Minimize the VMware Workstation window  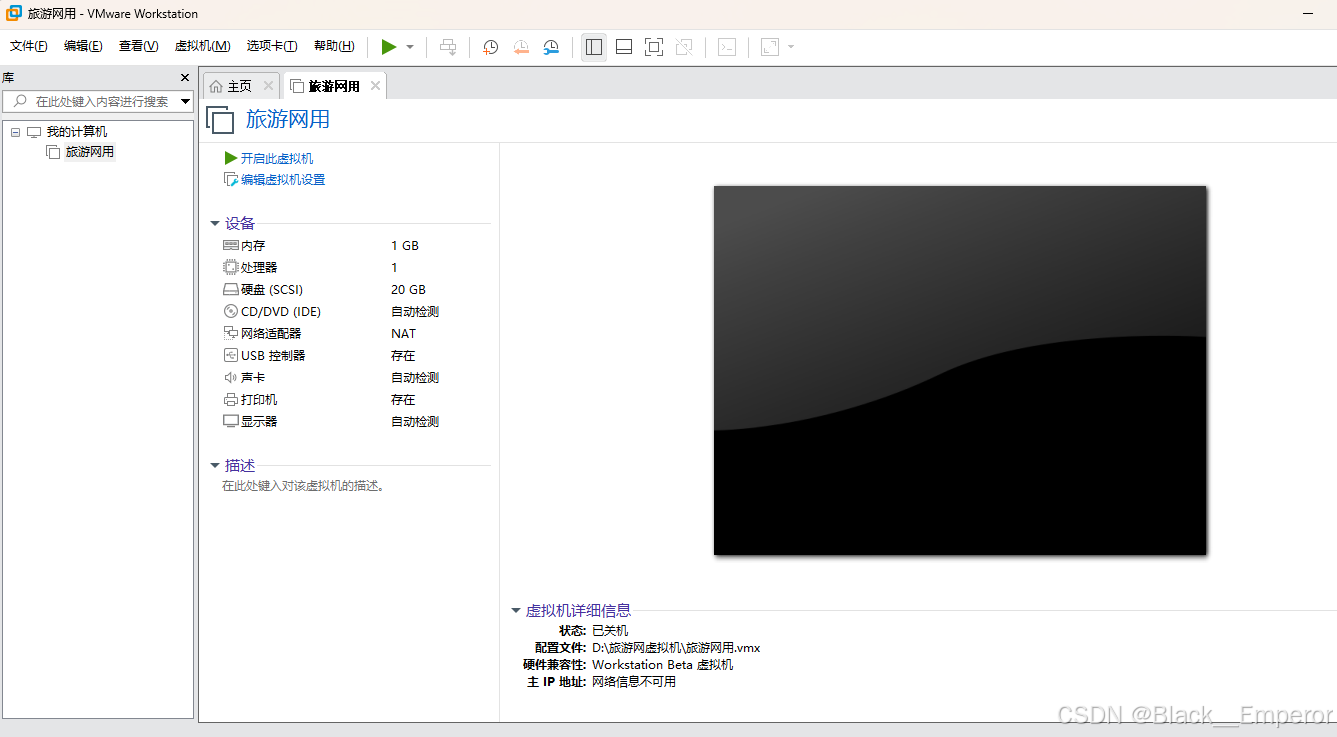point(1308,13)
